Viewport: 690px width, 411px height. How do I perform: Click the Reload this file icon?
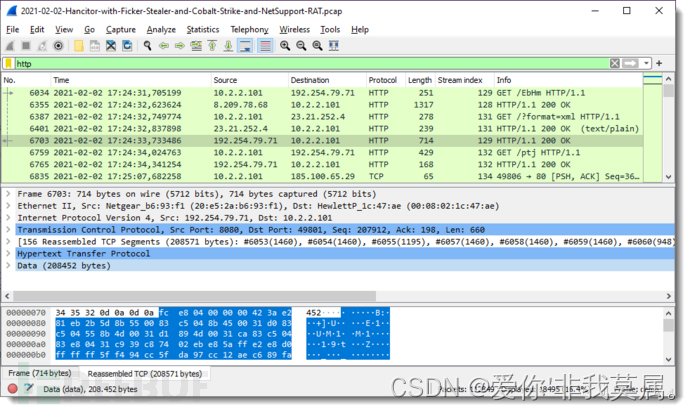point(127,46)
